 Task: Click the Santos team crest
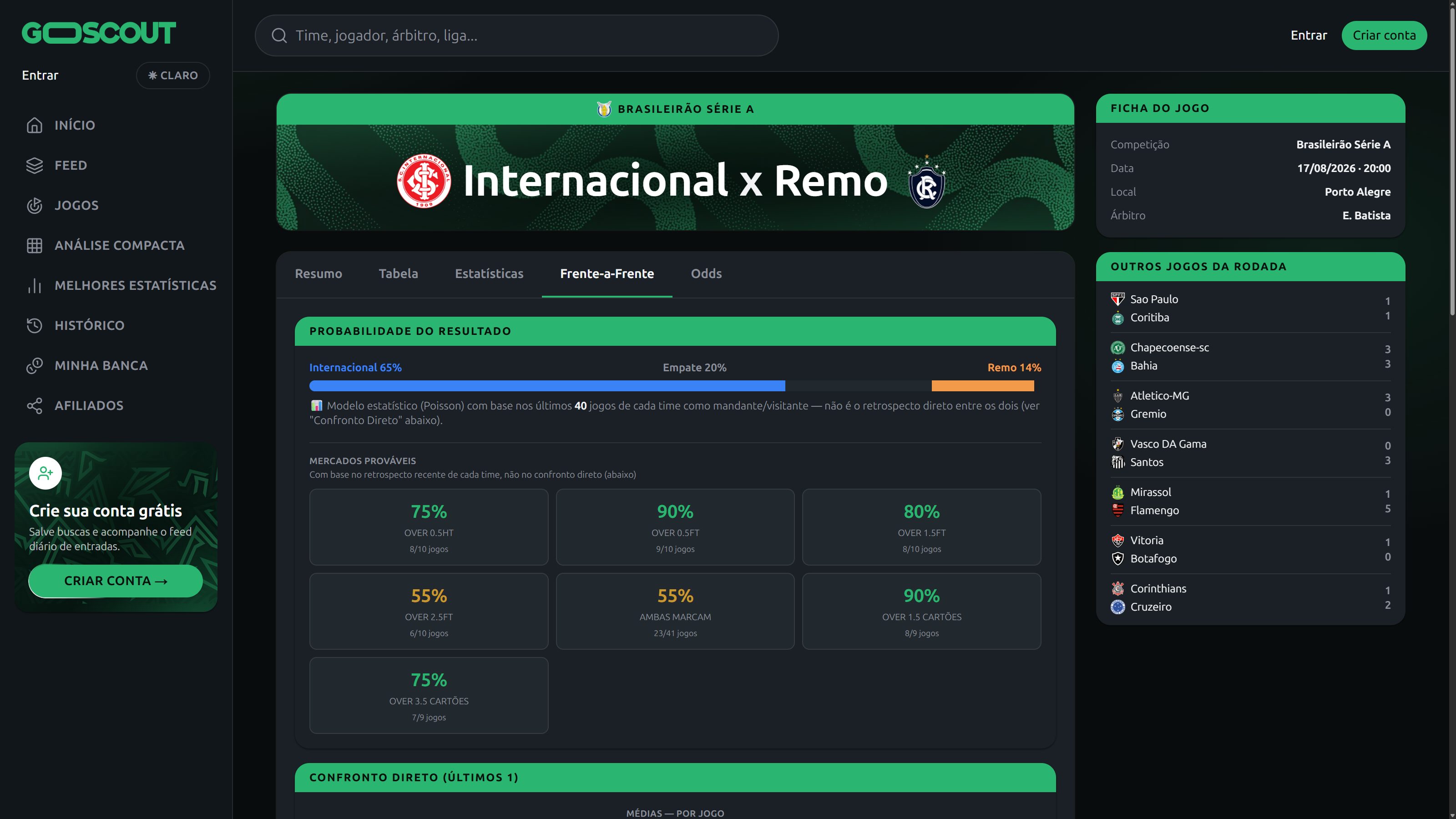coord(1117,462)
